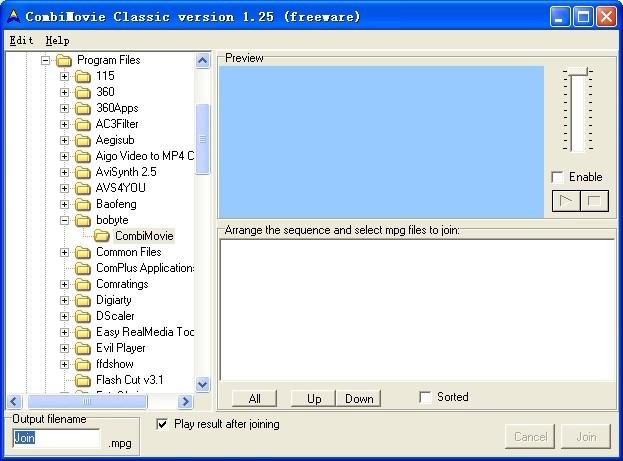Click the folder tree vertical scrollbar thumb
This screenshot has width=623, height=461.
pos(203,139)
